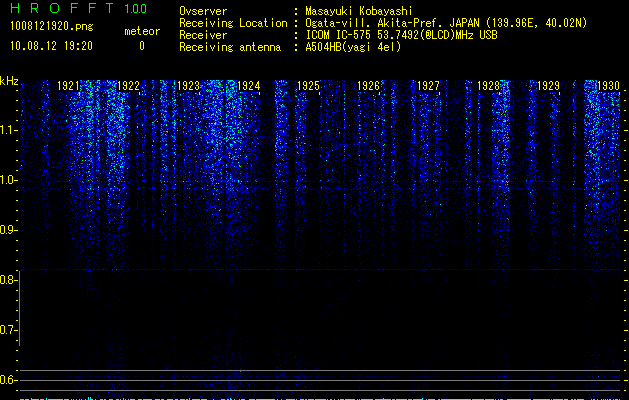The width and height of the screenshot is (629, 400).
Task: Click the 1927 time marker
Action: [428, 86]
